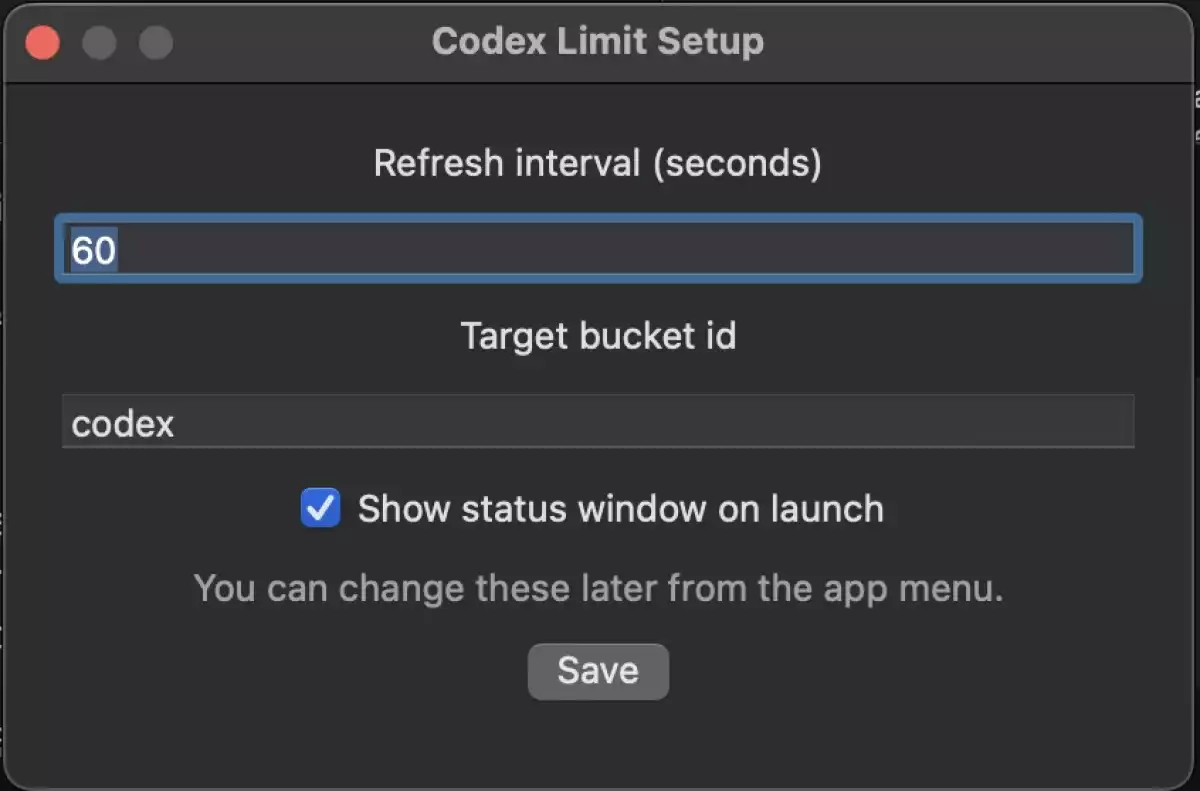1200x791 pixels.
Task: Click the highlighted "60" value
Action: click(x=94, y=250)
